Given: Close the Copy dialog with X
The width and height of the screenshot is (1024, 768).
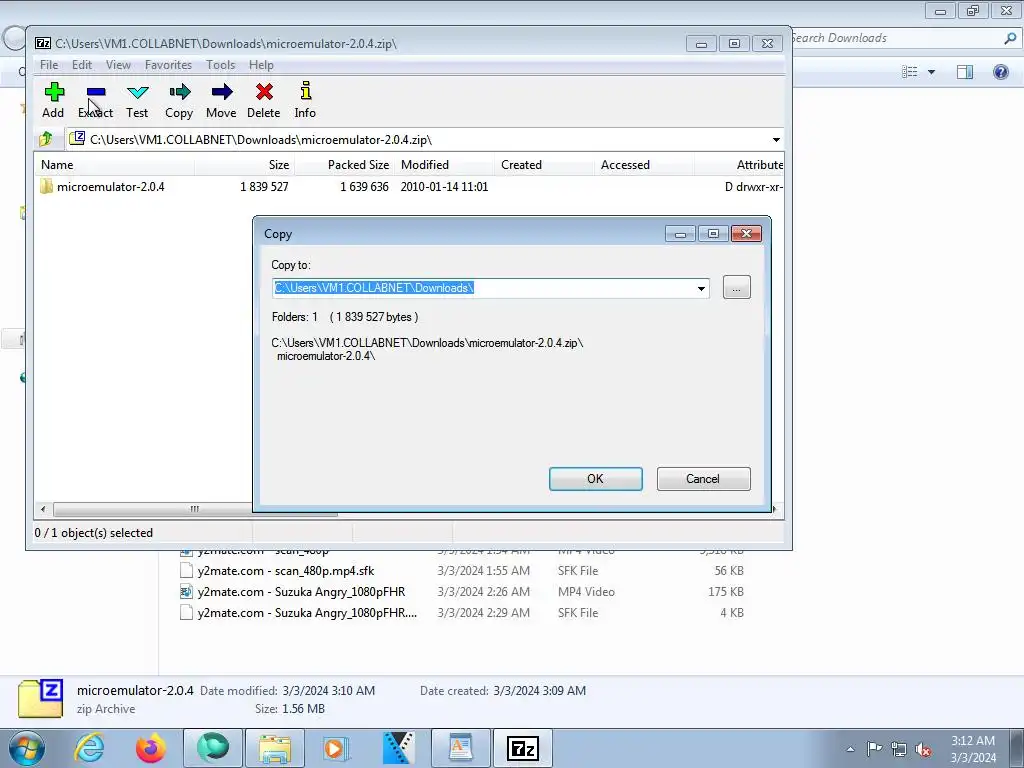Looking at the screenshot, I should pyautogui.click(x=746, y=234).
